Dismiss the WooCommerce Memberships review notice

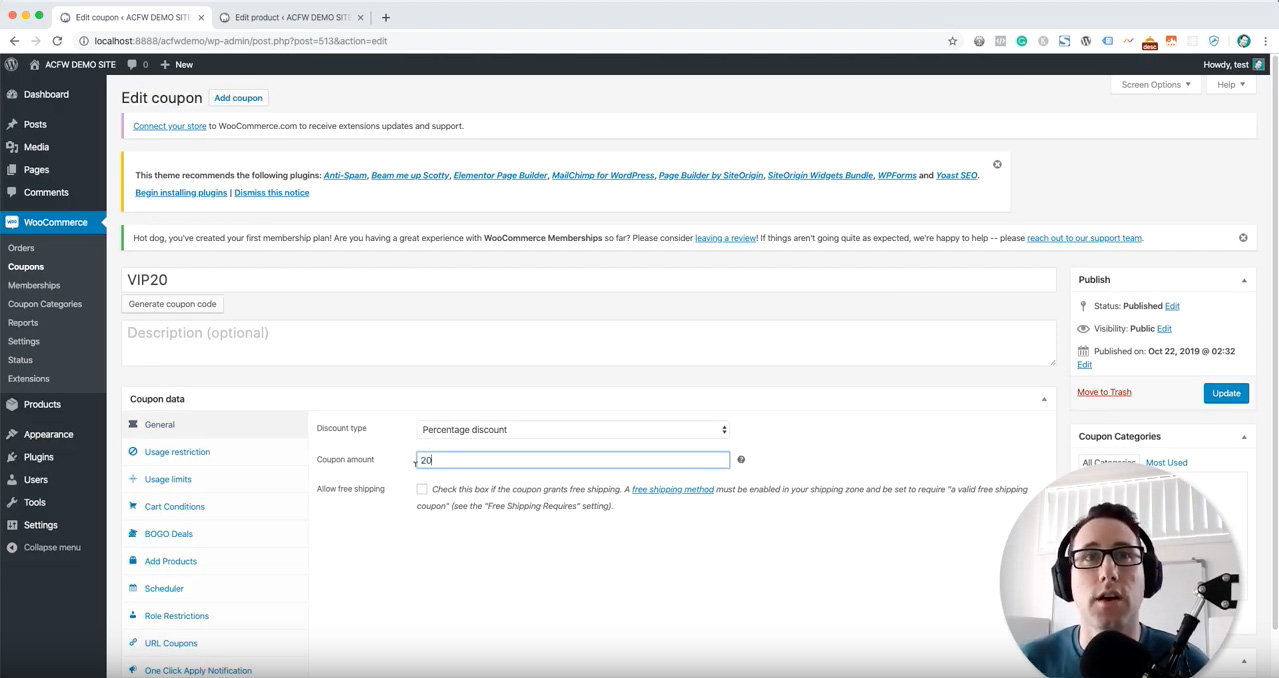tap(1243, 238)
